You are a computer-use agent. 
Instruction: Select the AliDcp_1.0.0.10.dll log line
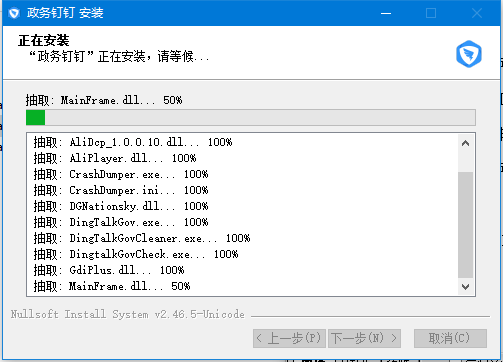(x=133, y=142)
